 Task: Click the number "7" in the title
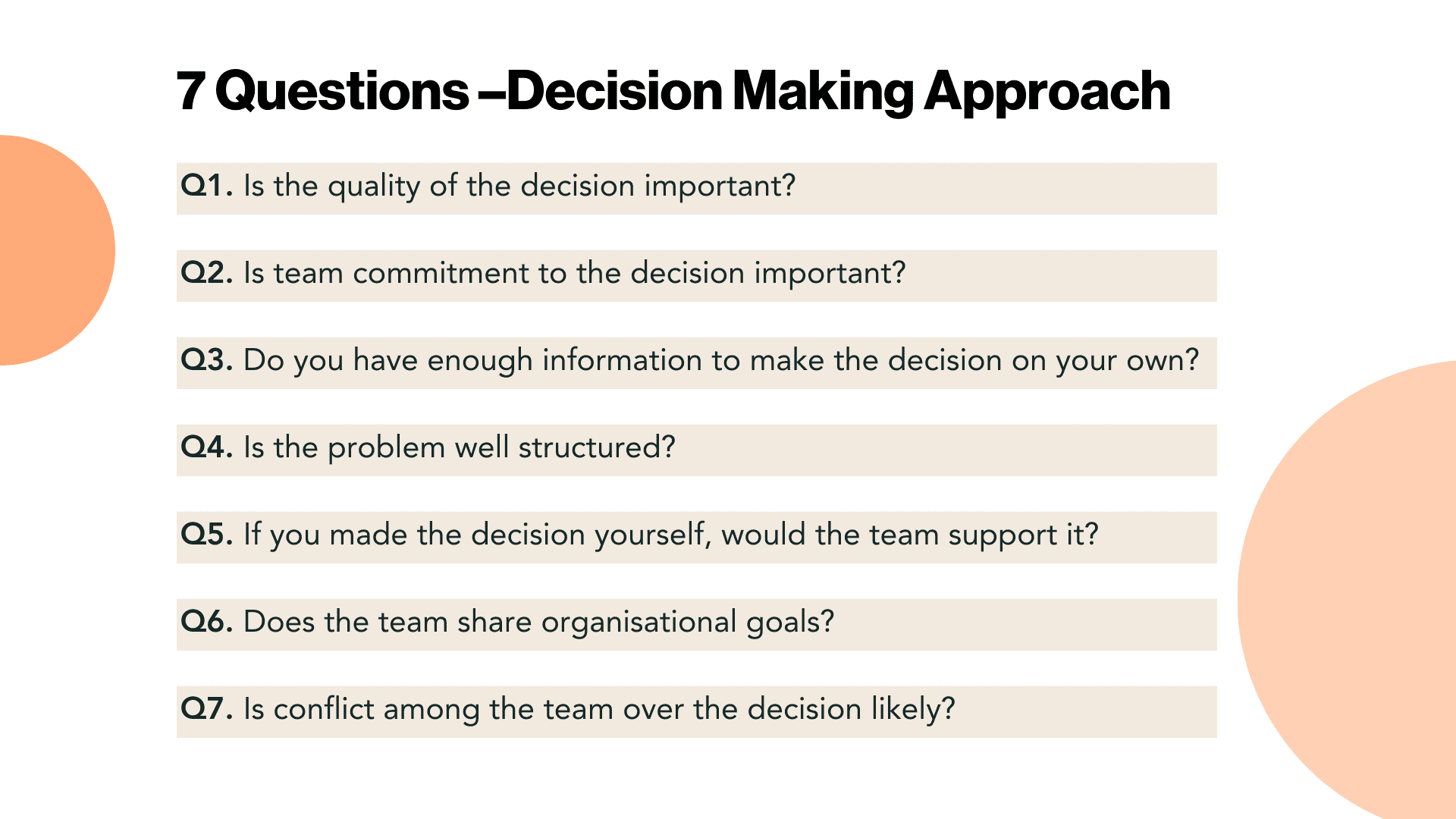[x=190, y=91]
